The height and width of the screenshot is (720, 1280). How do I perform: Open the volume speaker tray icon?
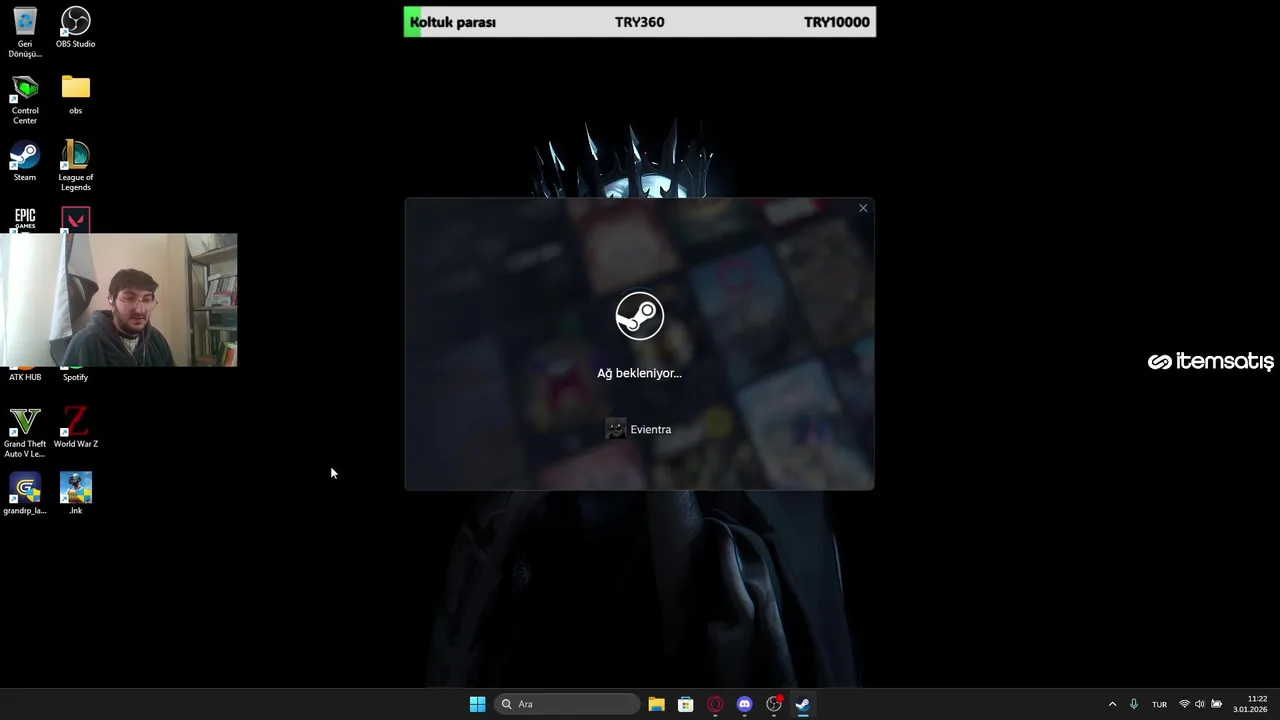(1200, 704)
